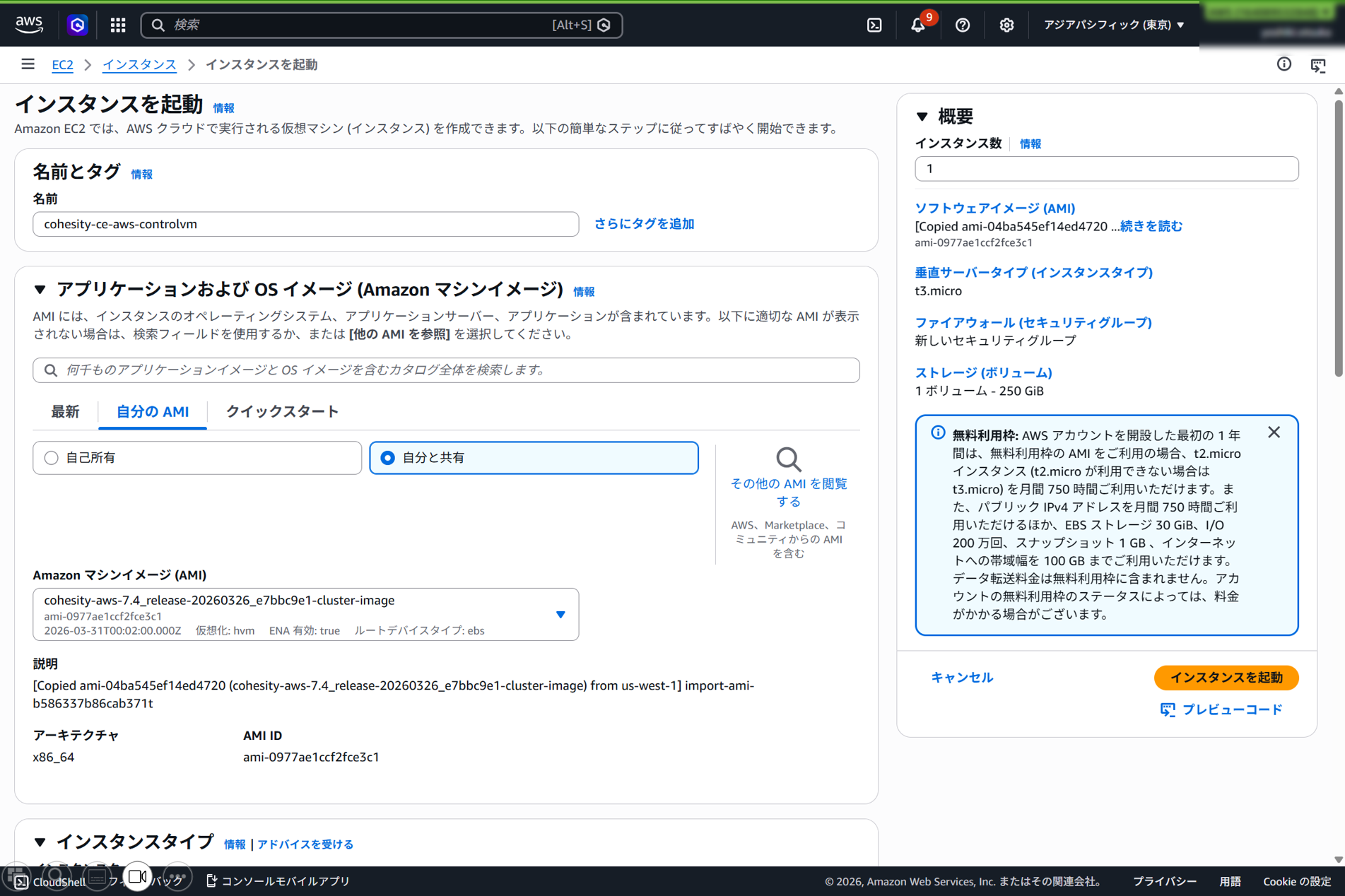Screen dimensions: 1345x896
Task: Click the プレビューコード link
Action: click(1222, 709)
